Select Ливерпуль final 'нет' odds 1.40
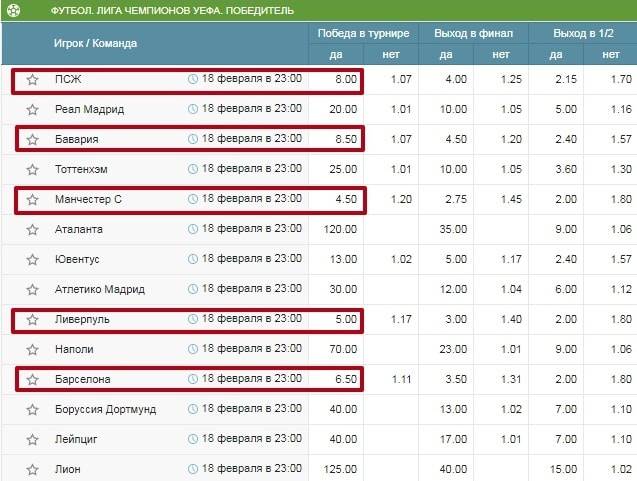The height and width of the screenshot is (481, 637). [511, 319]
